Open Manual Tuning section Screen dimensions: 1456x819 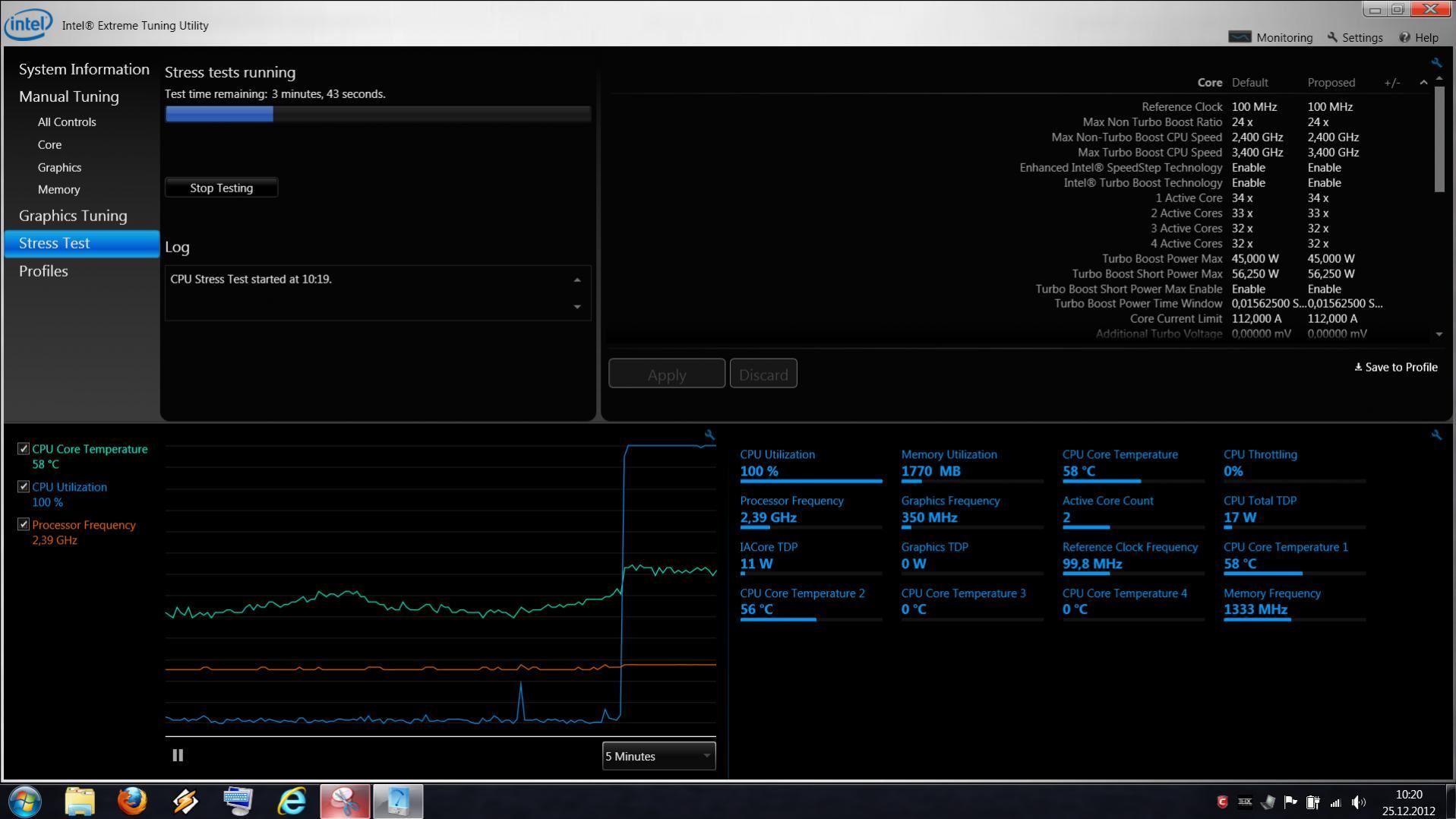point(69,96)
